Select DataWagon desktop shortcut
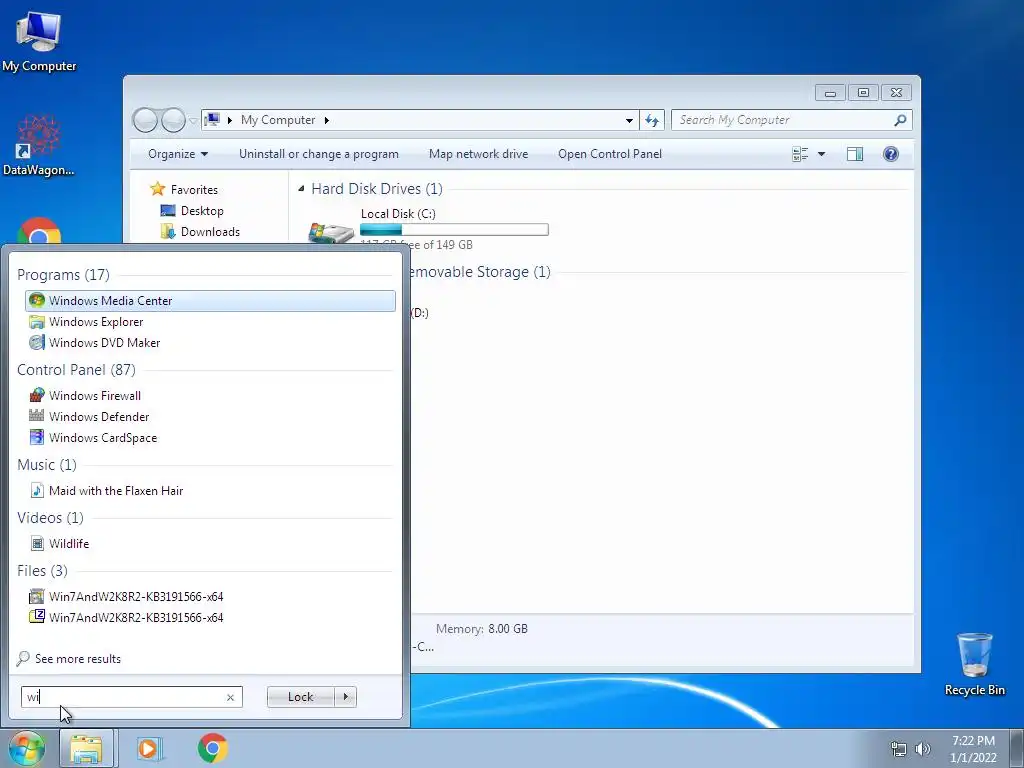 39,145
